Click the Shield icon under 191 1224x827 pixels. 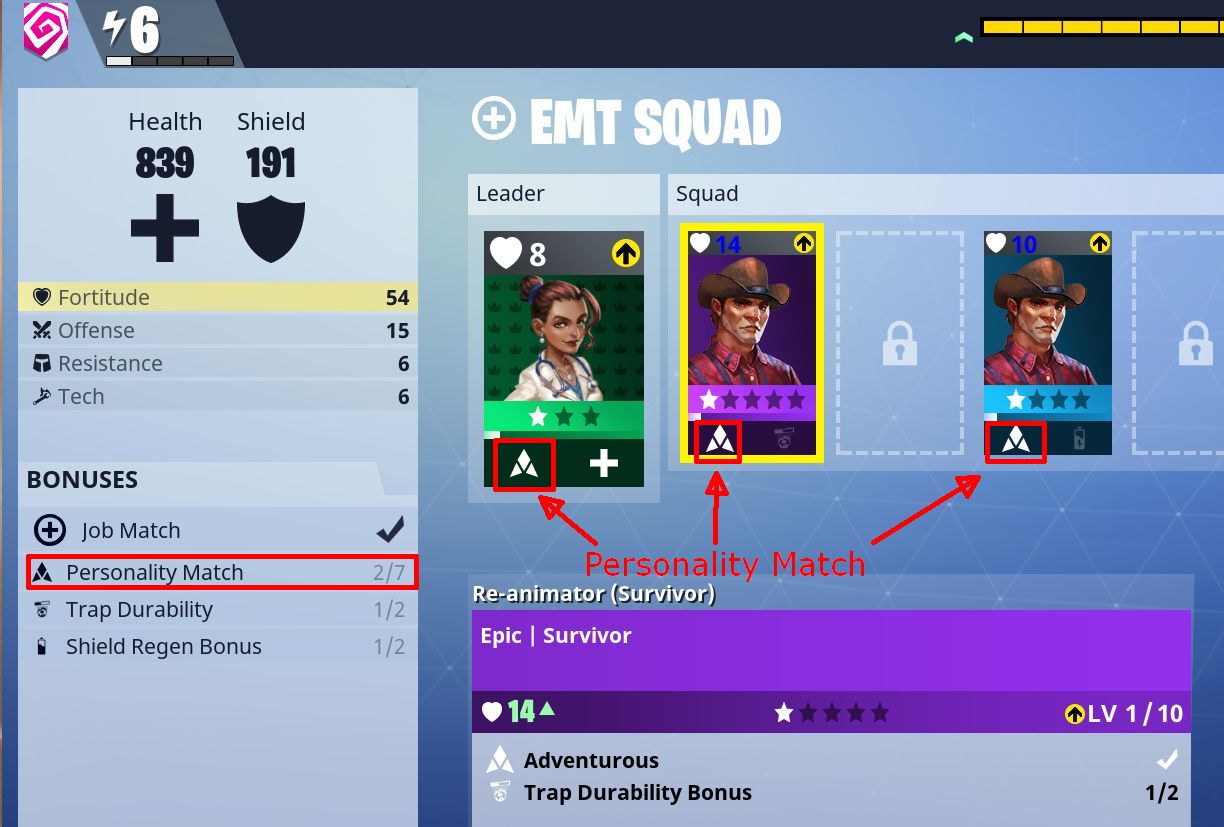[271, 229]
